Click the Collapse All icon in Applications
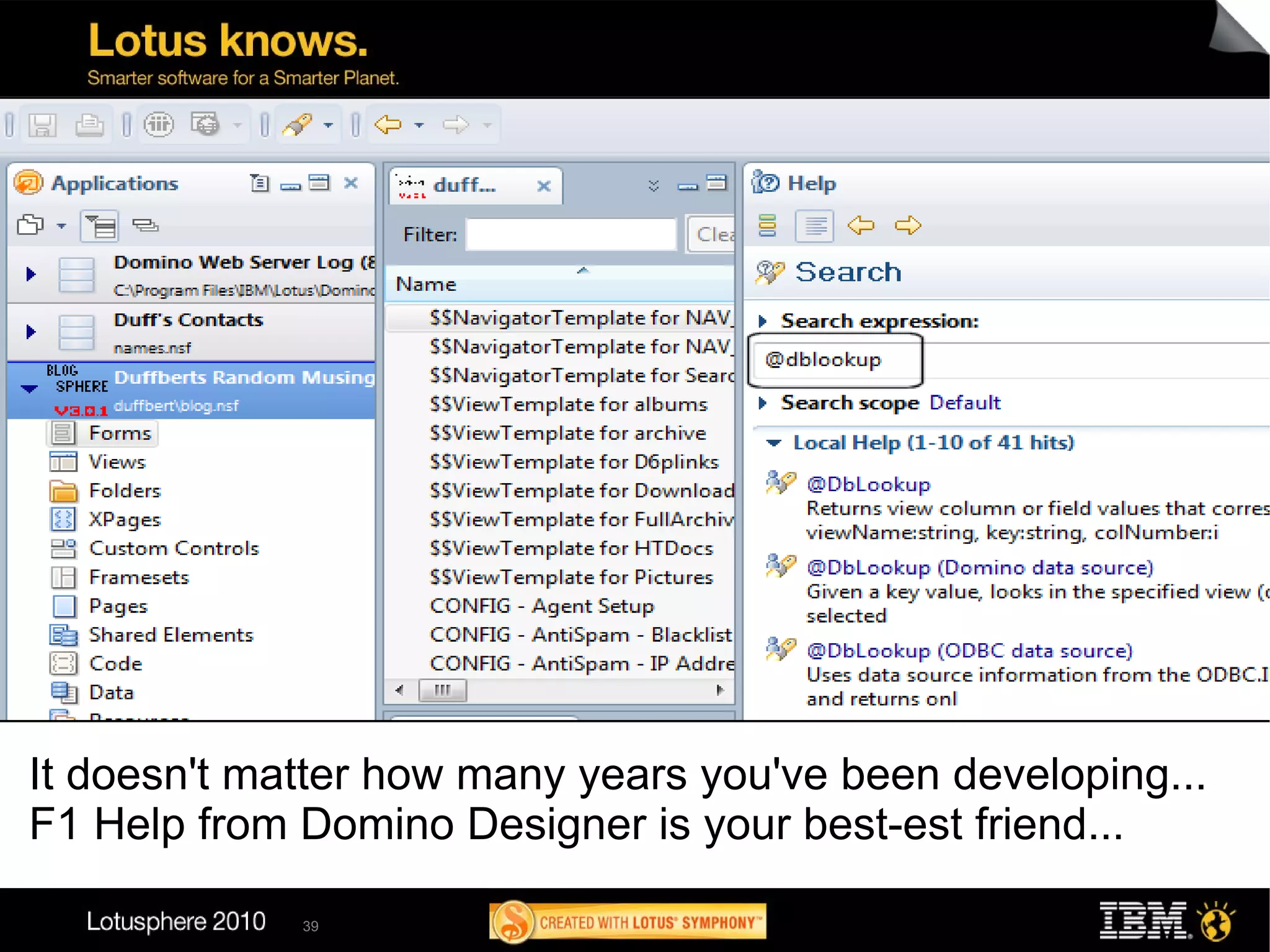Image resolution: width=1270 pixels, height=952 pixels. [x=146, y=225]
